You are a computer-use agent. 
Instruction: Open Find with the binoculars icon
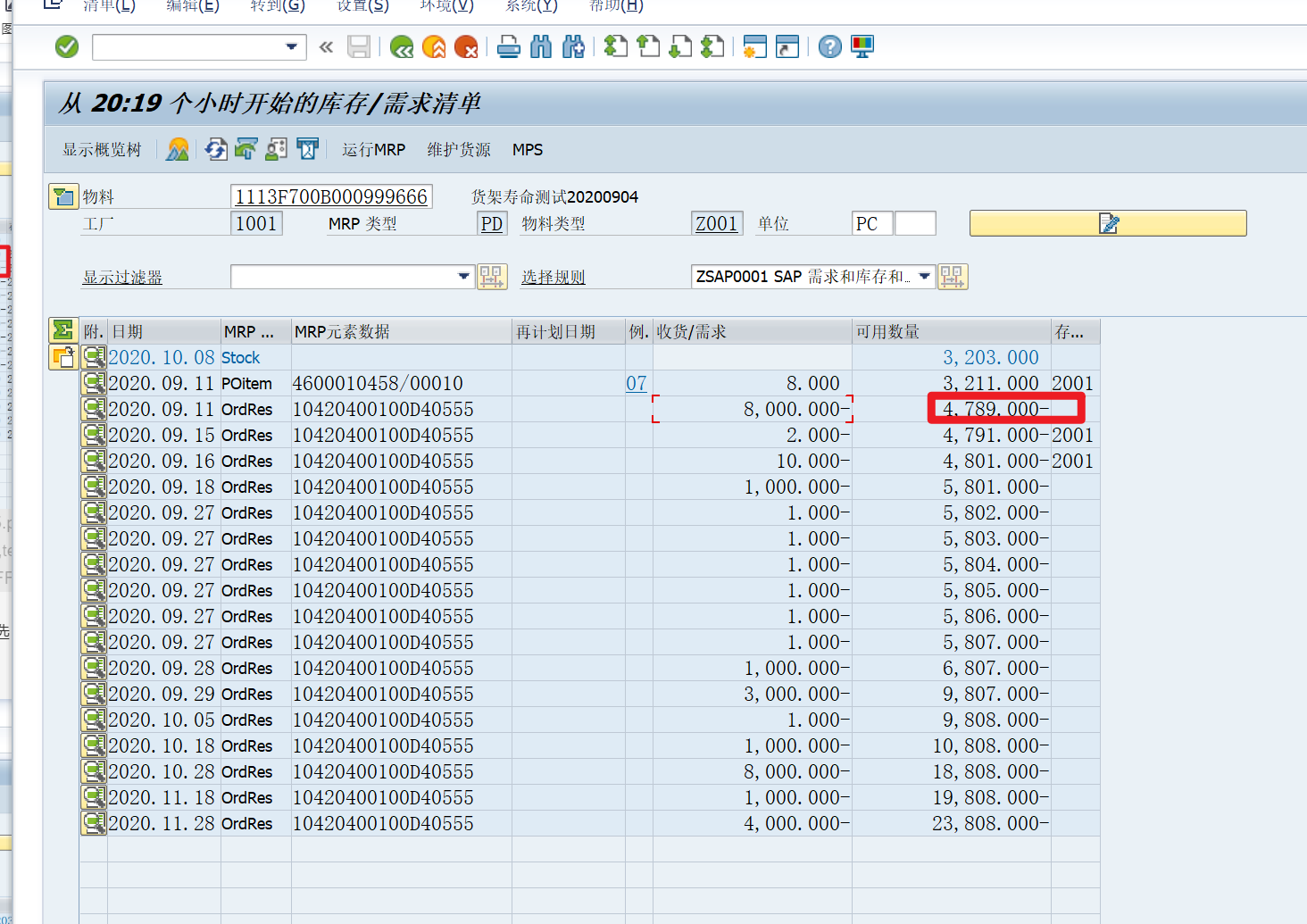[x=541, y=46]
